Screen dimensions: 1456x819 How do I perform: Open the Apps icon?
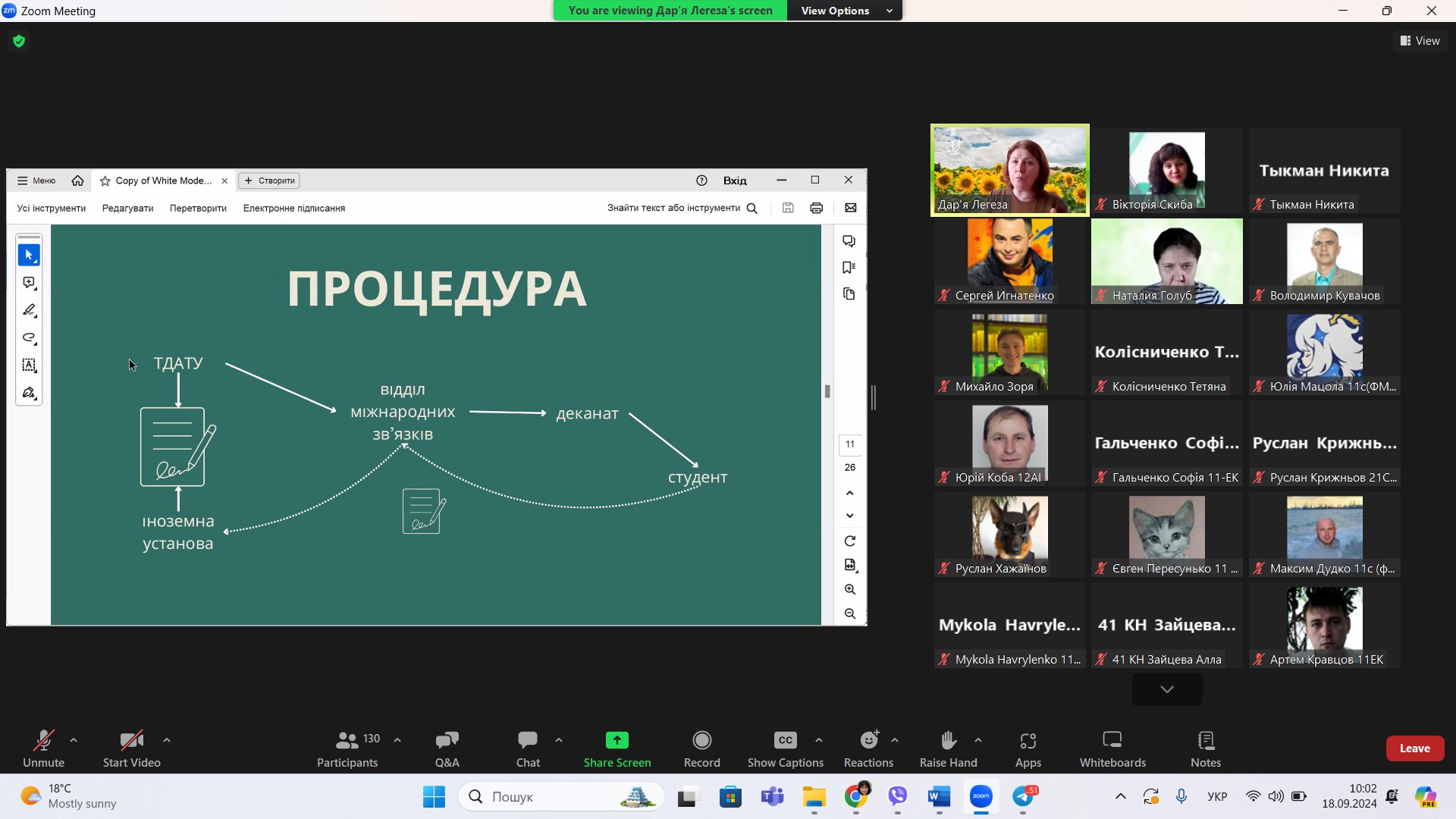tap(1028, 740)
